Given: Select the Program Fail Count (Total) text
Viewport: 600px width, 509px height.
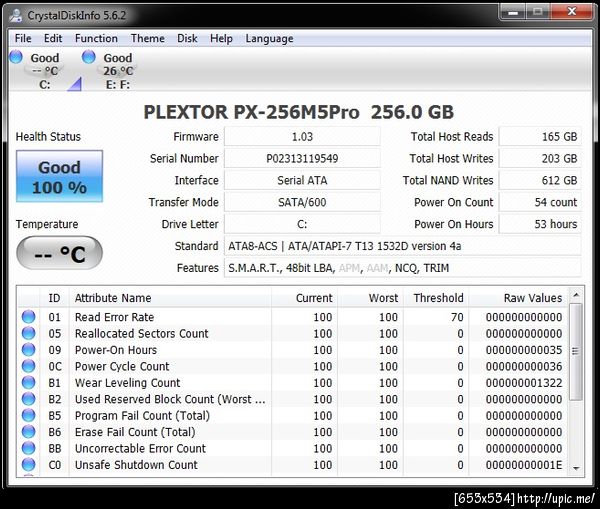Looking at the screenshot, I should click(142, 416).
